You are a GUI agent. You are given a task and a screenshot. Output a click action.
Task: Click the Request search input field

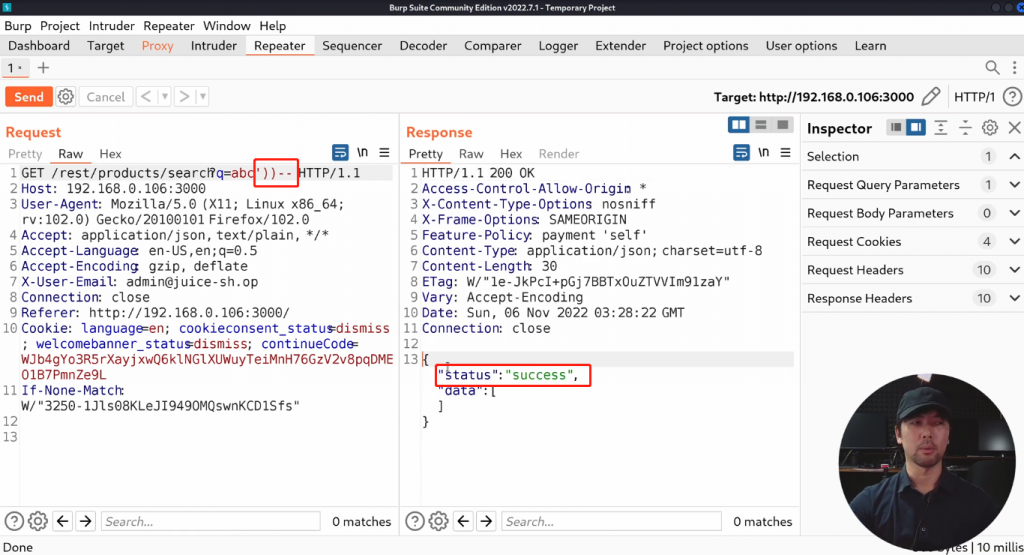click(x=211, y=521)
